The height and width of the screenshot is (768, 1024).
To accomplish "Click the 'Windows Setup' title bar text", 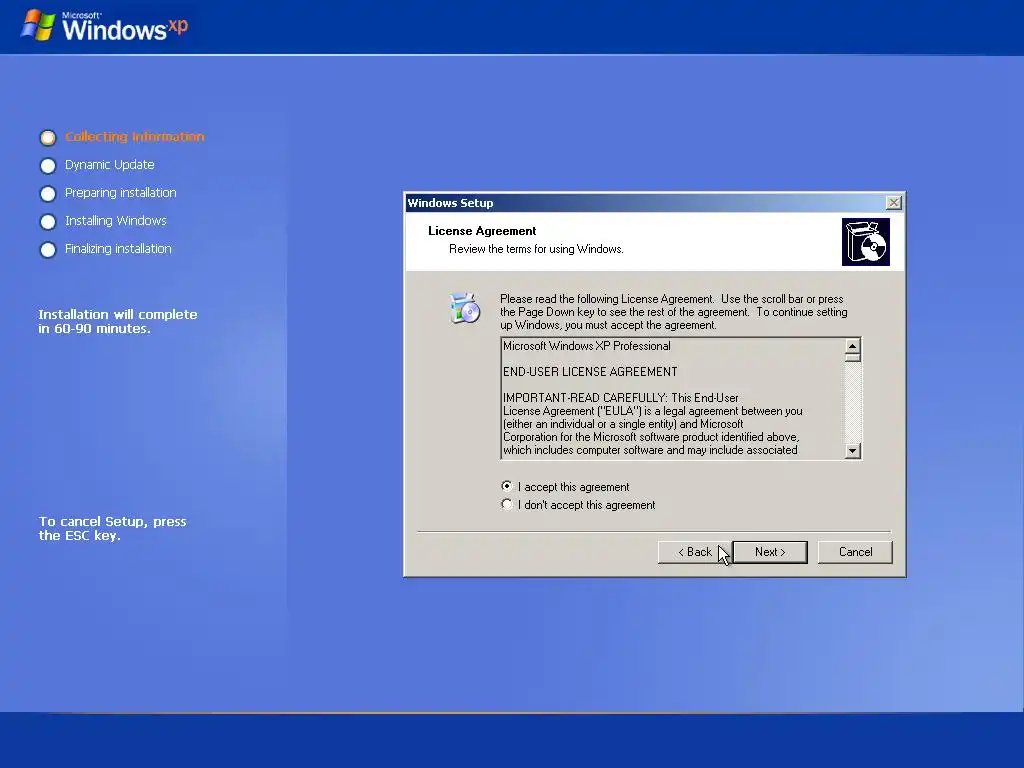I will (450, 202).
